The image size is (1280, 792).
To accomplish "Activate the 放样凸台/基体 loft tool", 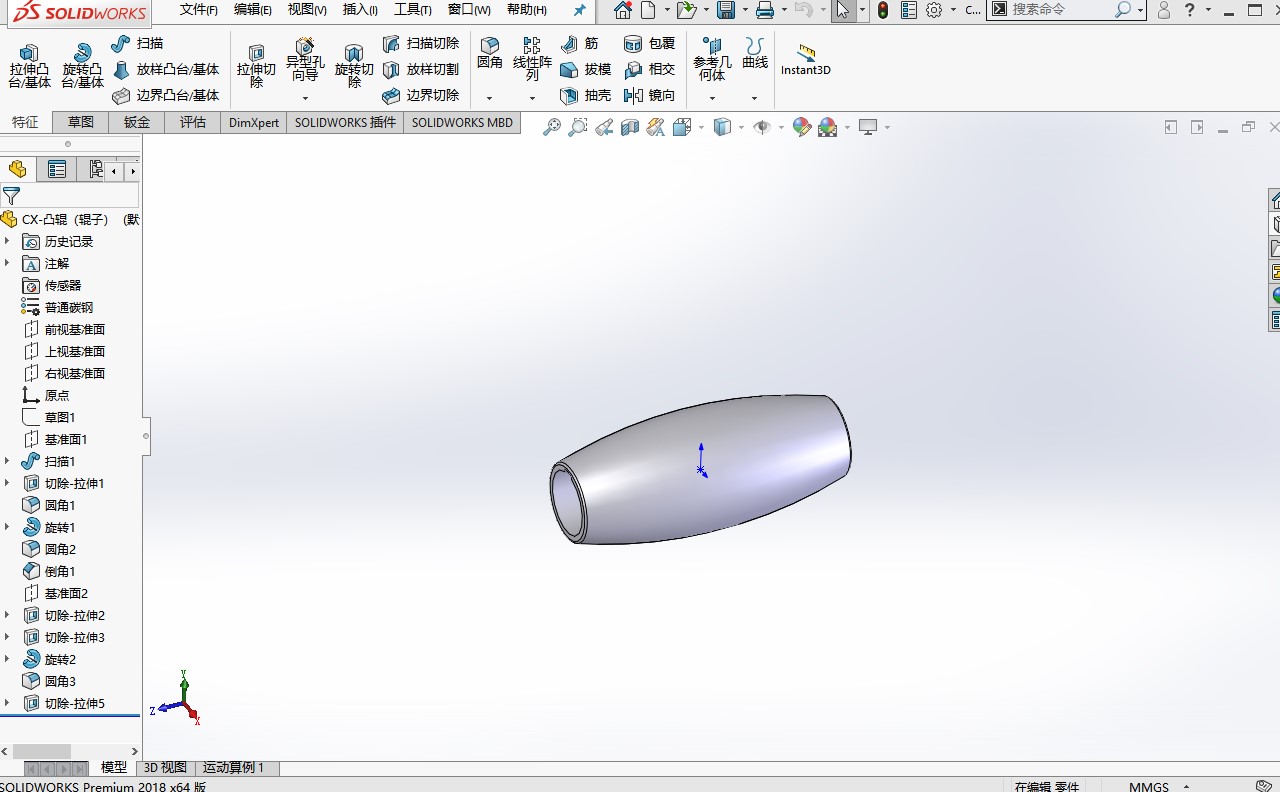I will [x=166, y=70].
